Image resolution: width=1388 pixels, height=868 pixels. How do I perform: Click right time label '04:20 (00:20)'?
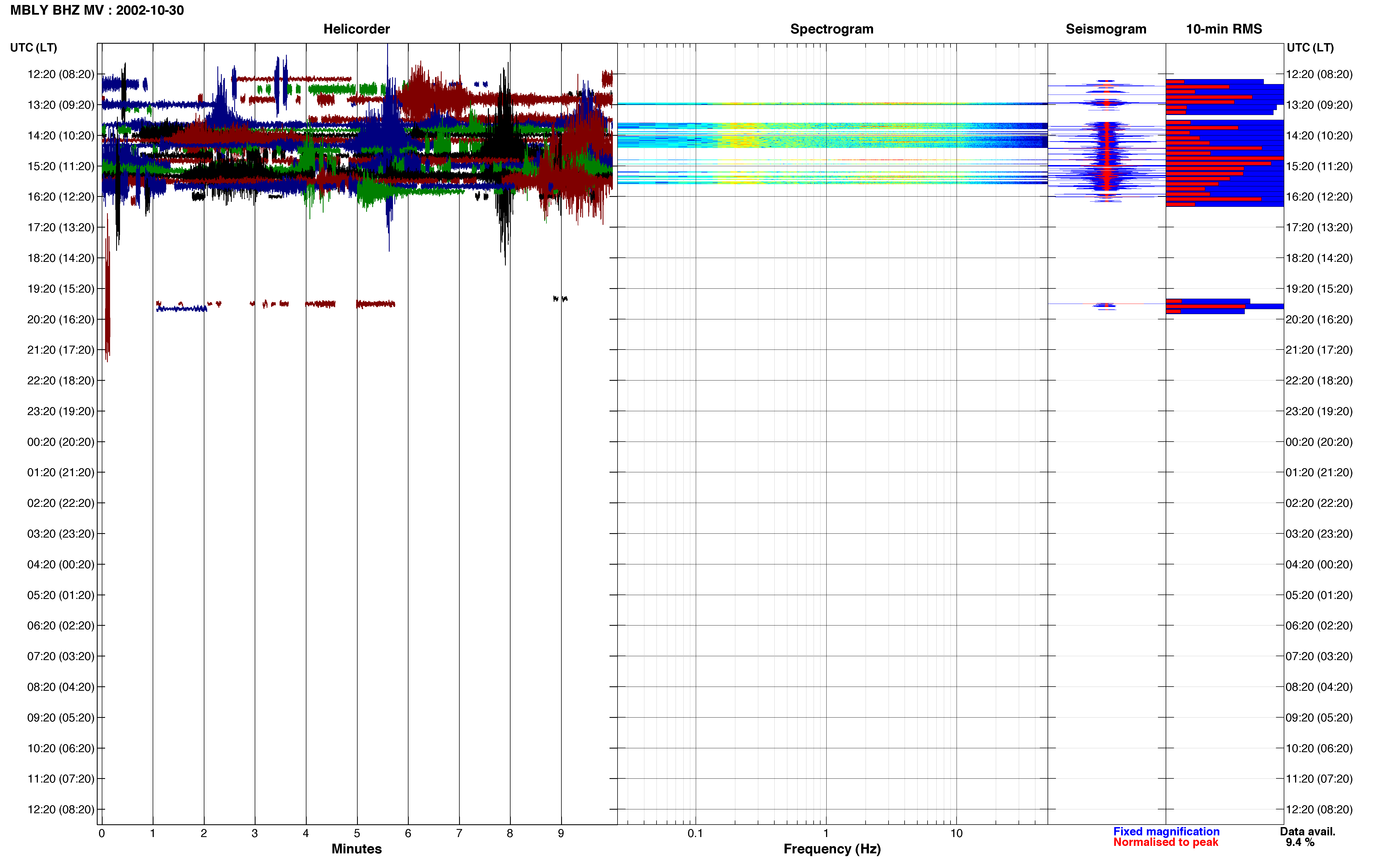pos(1319,564)
